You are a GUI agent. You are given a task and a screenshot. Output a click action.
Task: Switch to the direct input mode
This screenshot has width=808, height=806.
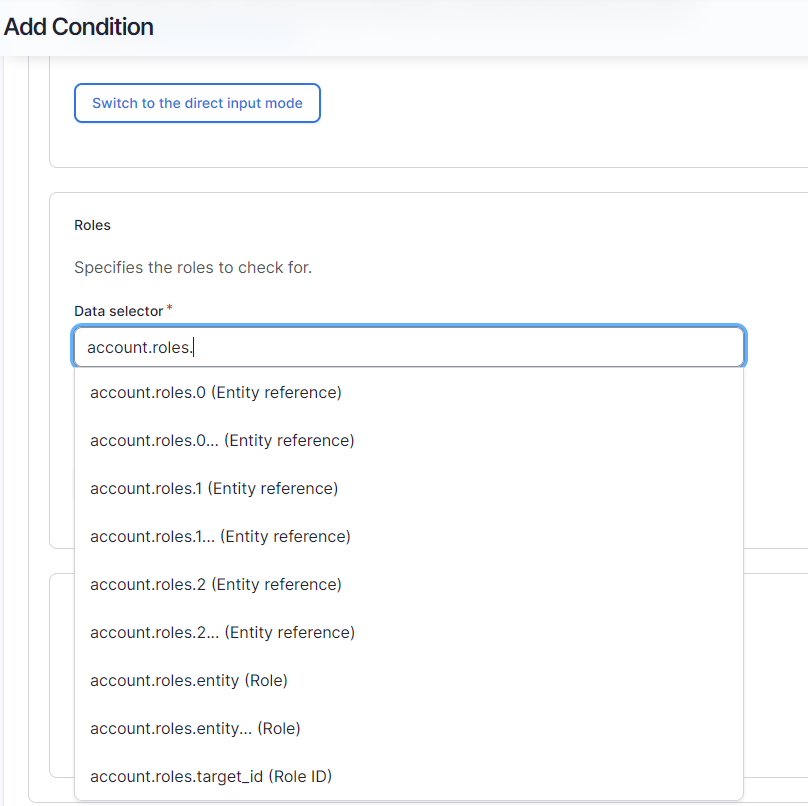[197, 103]
